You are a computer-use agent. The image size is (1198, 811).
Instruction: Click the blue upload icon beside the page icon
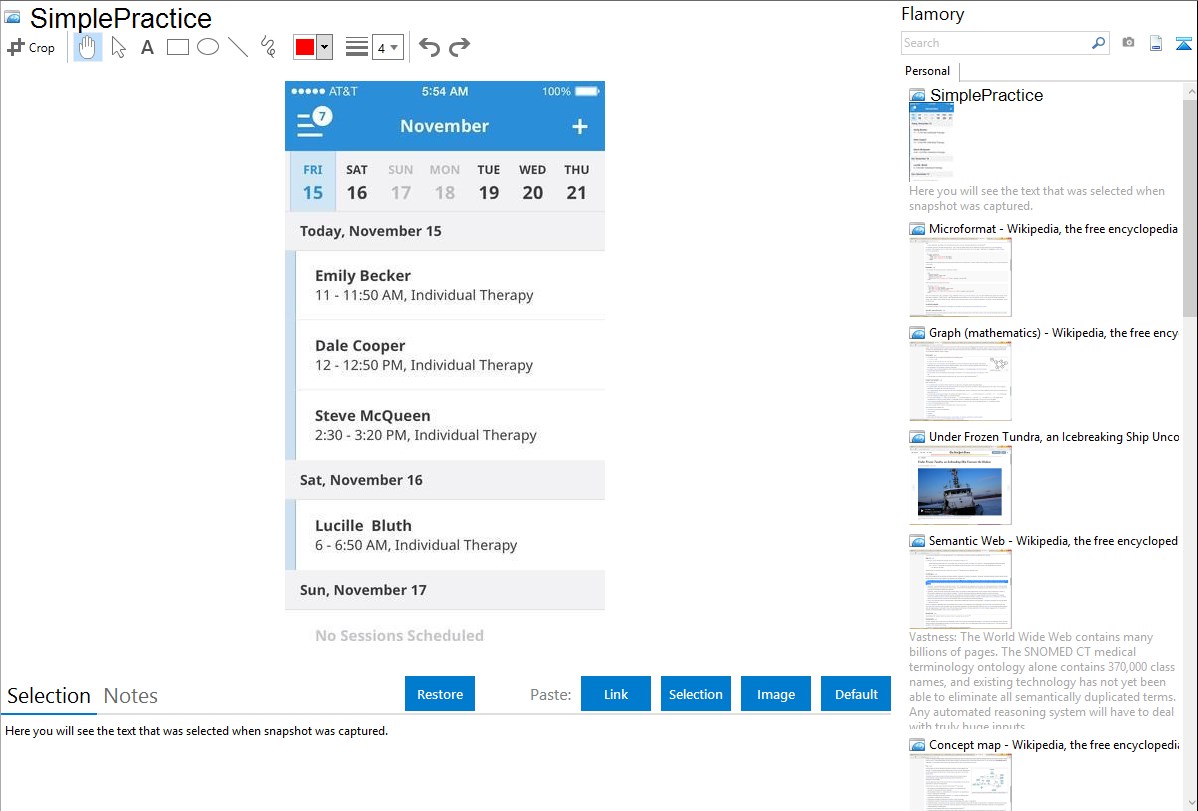[1183, 43]
